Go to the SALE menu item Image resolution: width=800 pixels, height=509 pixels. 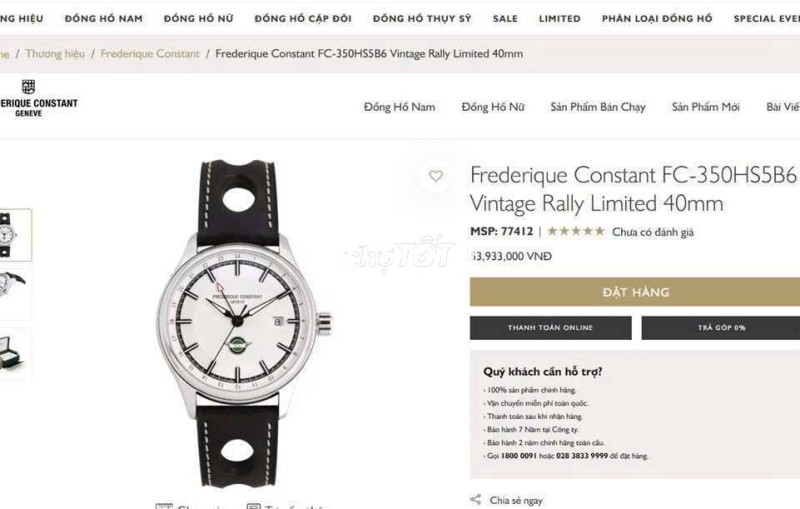[505, 19]
